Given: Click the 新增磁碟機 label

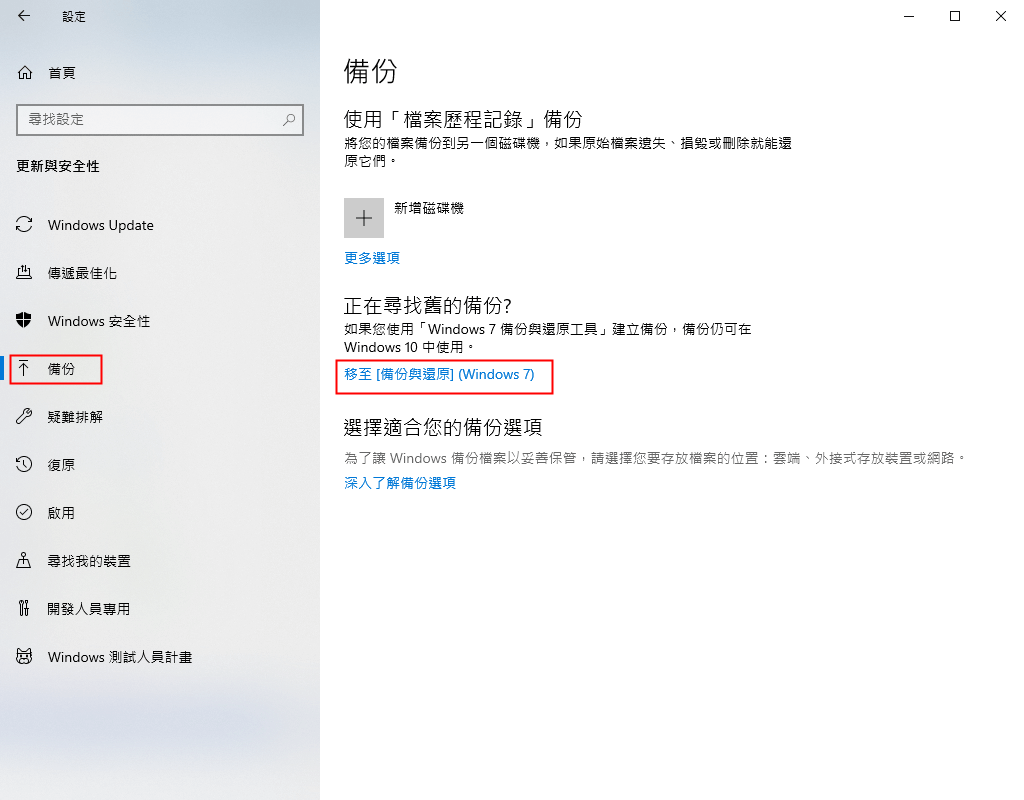Looking at the screenshot, I should [429, 208].
